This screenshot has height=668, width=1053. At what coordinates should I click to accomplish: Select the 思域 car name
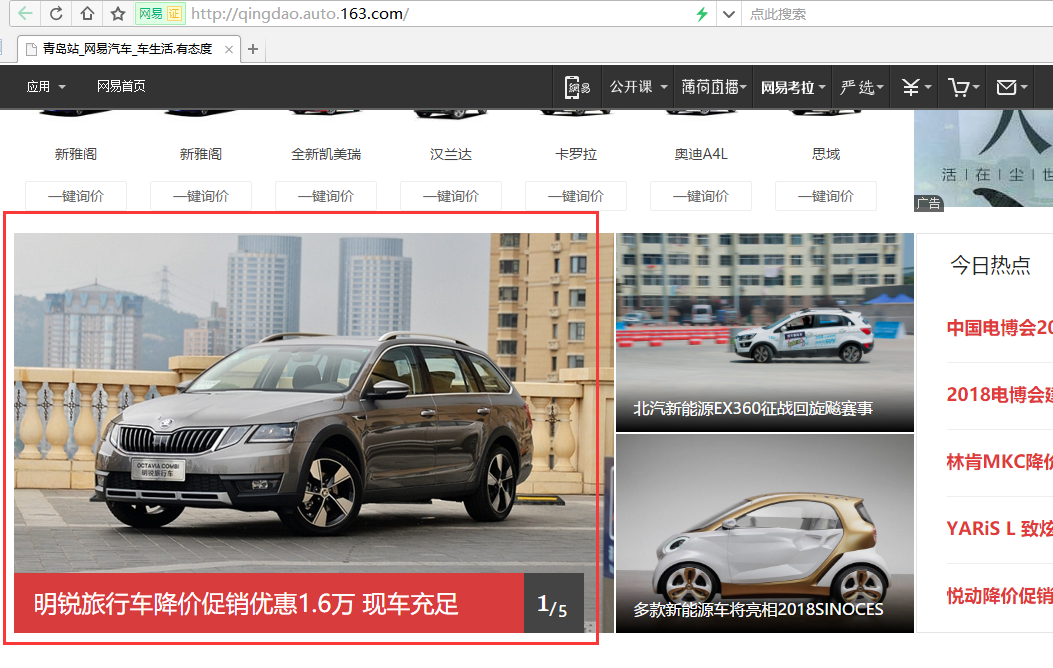point(825,154)
